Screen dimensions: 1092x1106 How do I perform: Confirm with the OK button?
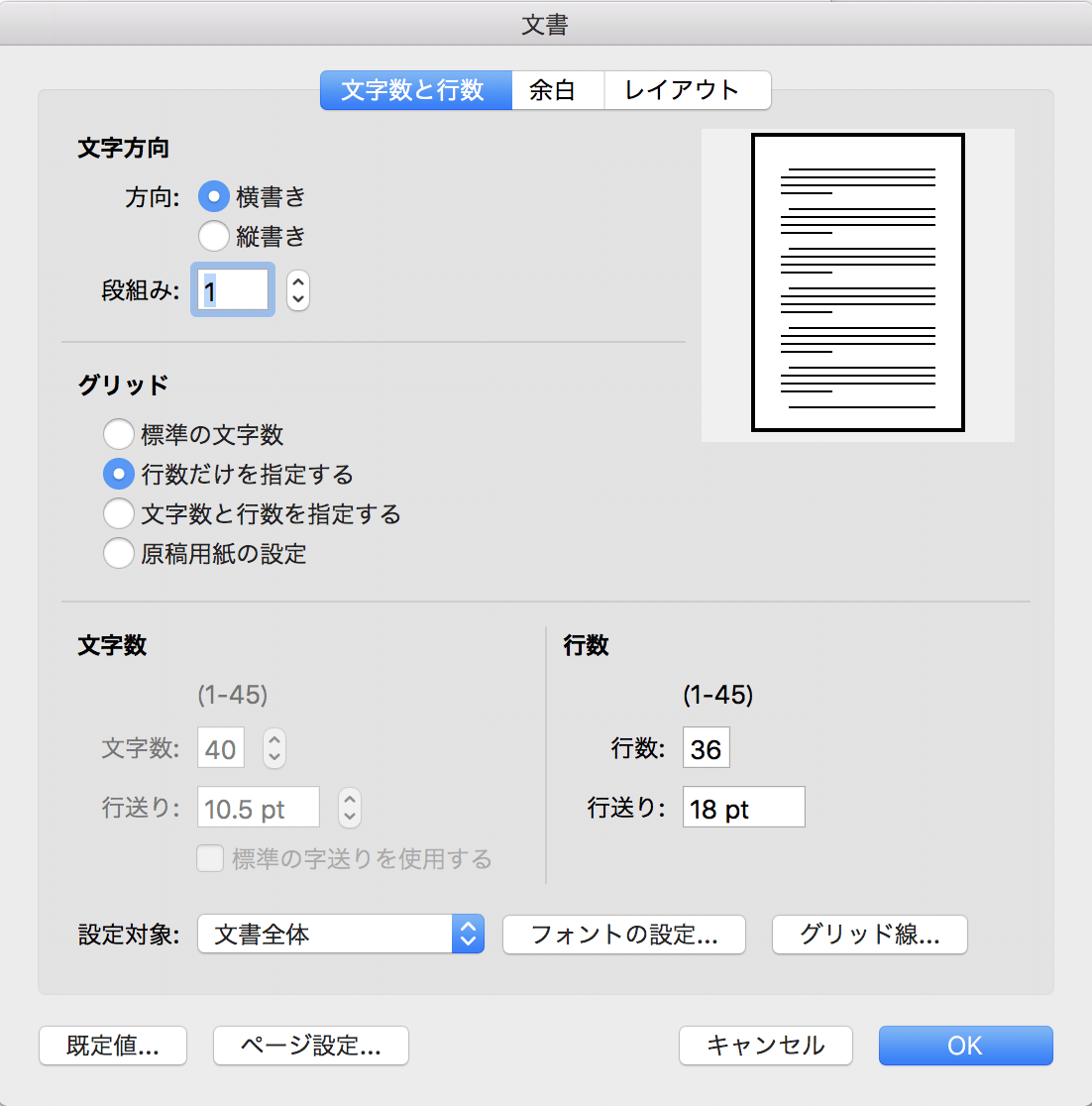click(966, 1046)
